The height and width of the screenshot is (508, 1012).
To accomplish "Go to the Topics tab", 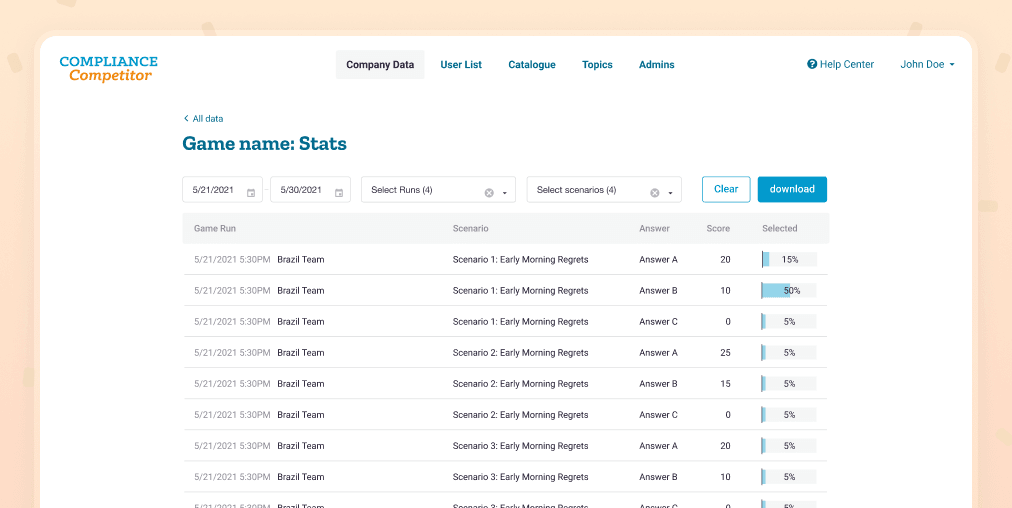I will (597, 65).
